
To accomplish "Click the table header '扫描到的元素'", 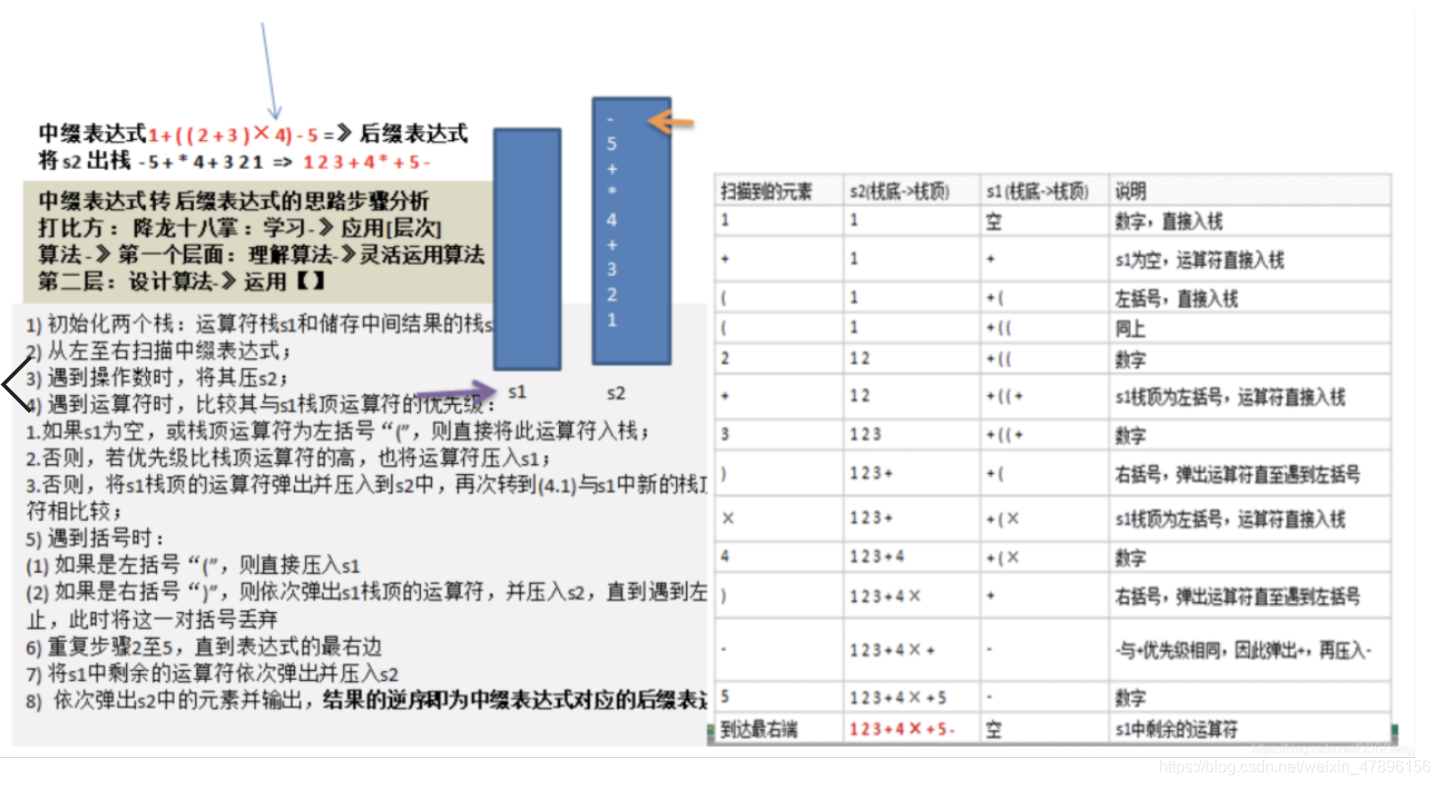I will click(766, 190).
